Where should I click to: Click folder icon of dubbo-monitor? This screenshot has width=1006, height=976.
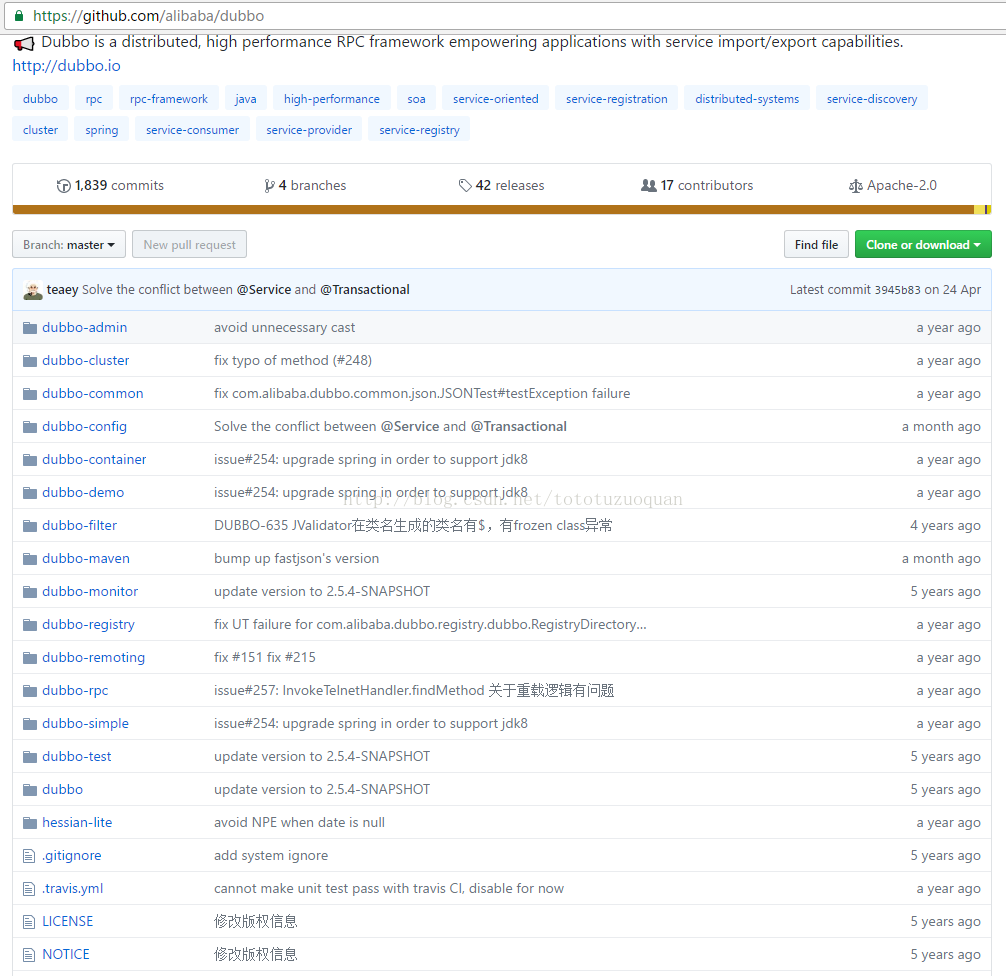click(30, 592)
